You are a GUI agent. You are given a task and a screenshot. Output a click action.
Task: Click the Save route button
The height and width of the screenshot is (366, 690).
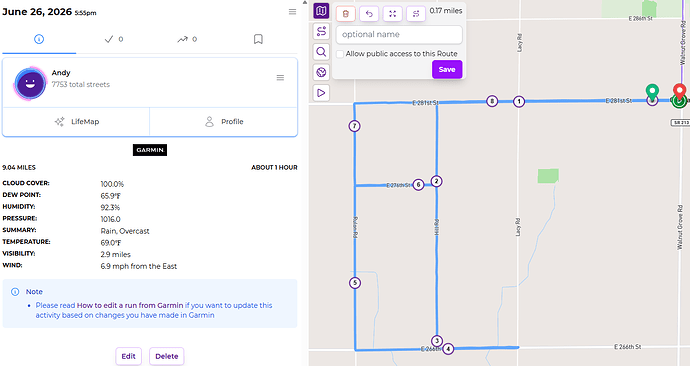click(447, 70)
